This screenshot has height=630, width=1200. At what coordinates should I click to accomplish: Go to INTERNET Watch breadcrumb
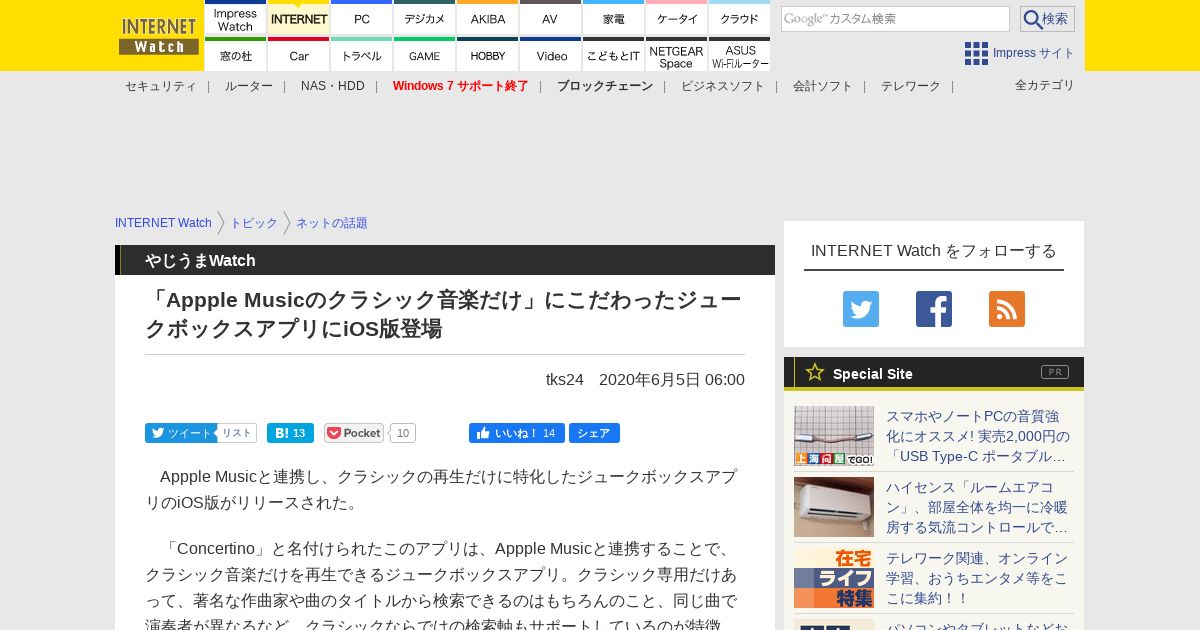point(163,223)
